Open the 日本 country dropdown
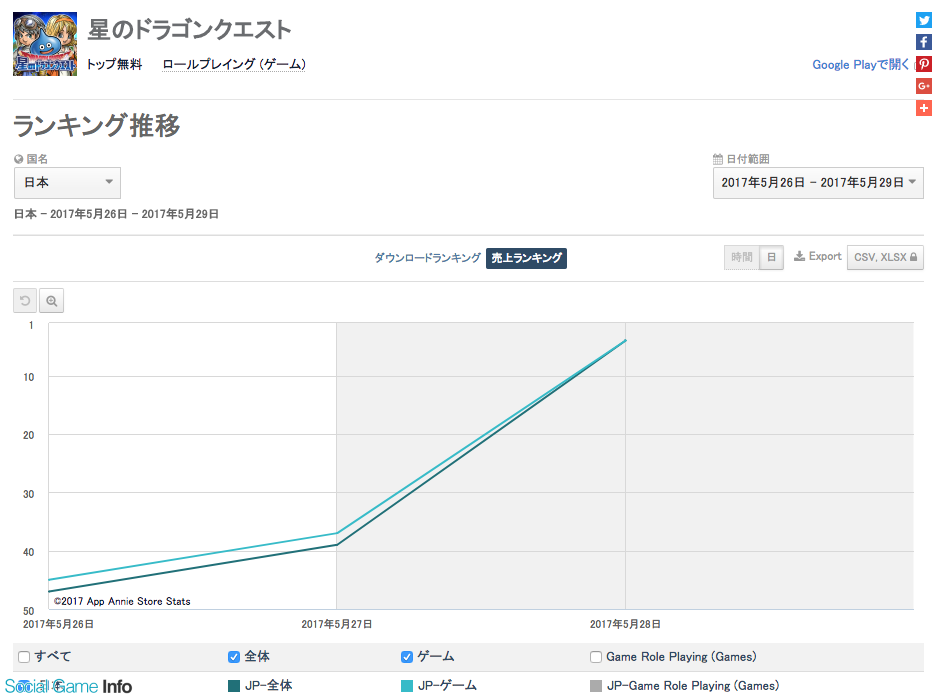 click(x=67, y=183)
